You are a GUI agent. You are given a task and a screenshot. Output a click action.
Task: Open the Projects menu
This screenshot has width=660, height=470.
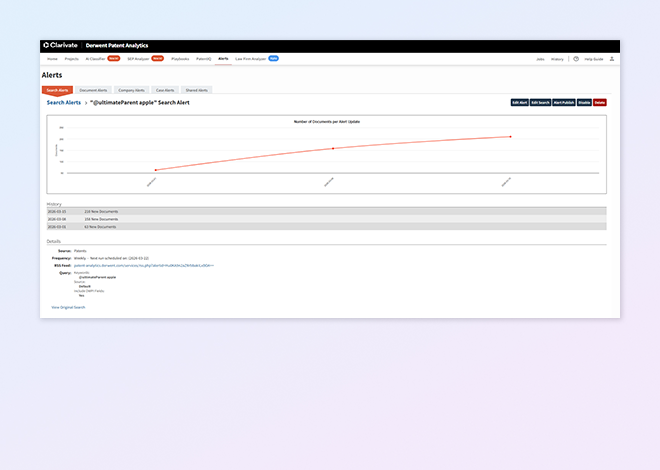tap(72, 59)
